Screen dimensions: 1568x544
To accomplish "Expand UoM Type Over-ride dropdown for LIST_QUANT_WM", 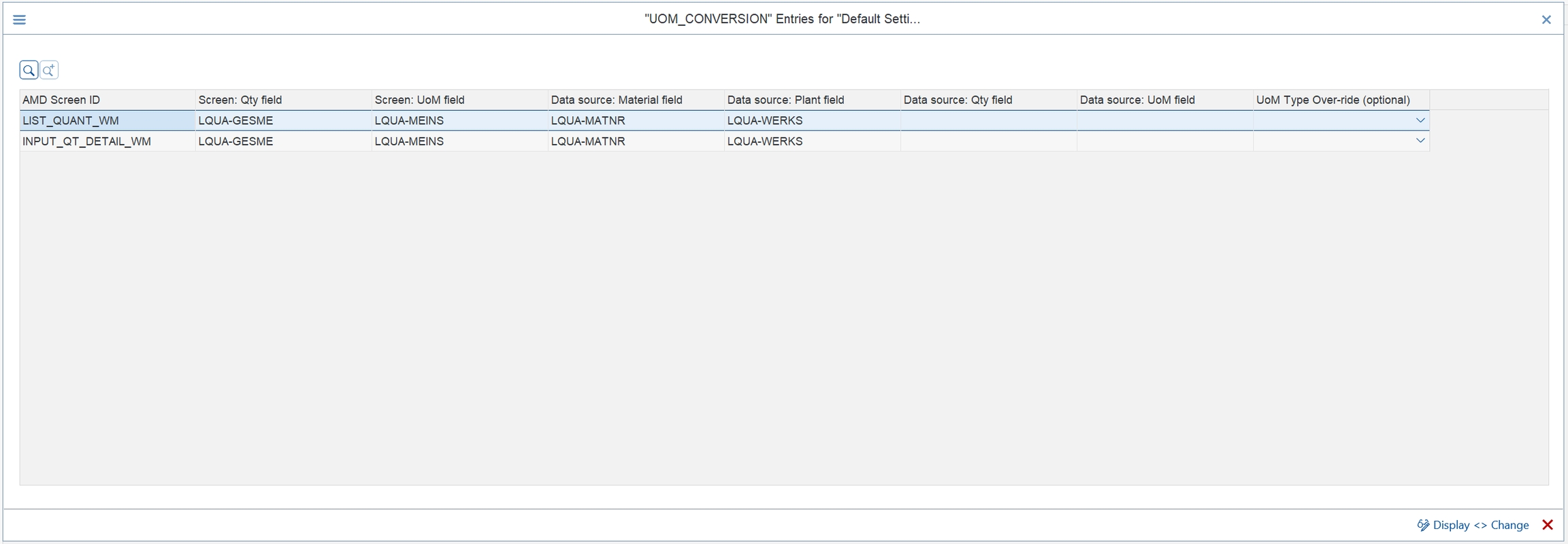I will coord(1420,120).
